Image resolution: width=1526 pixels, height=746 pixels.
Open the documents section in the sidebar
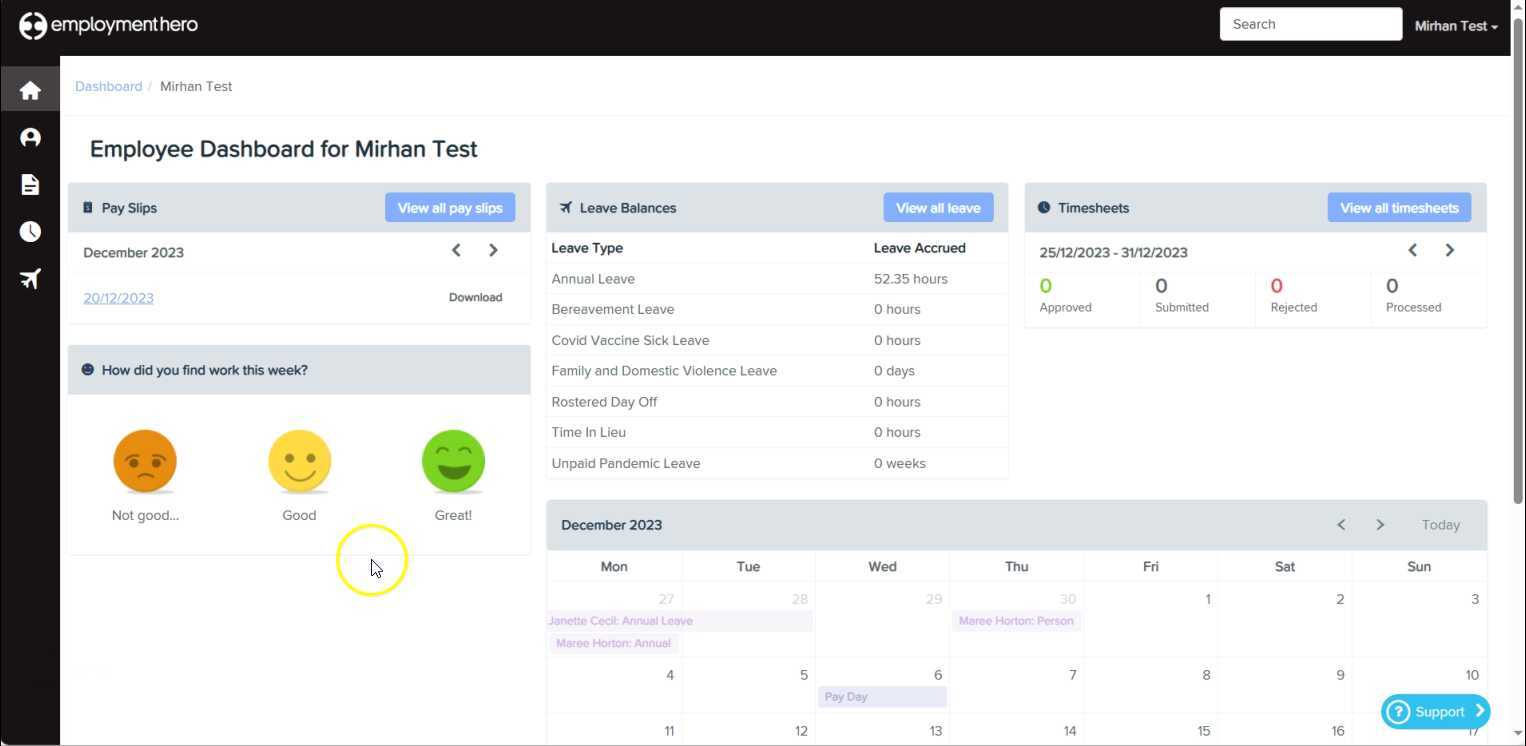30,184
